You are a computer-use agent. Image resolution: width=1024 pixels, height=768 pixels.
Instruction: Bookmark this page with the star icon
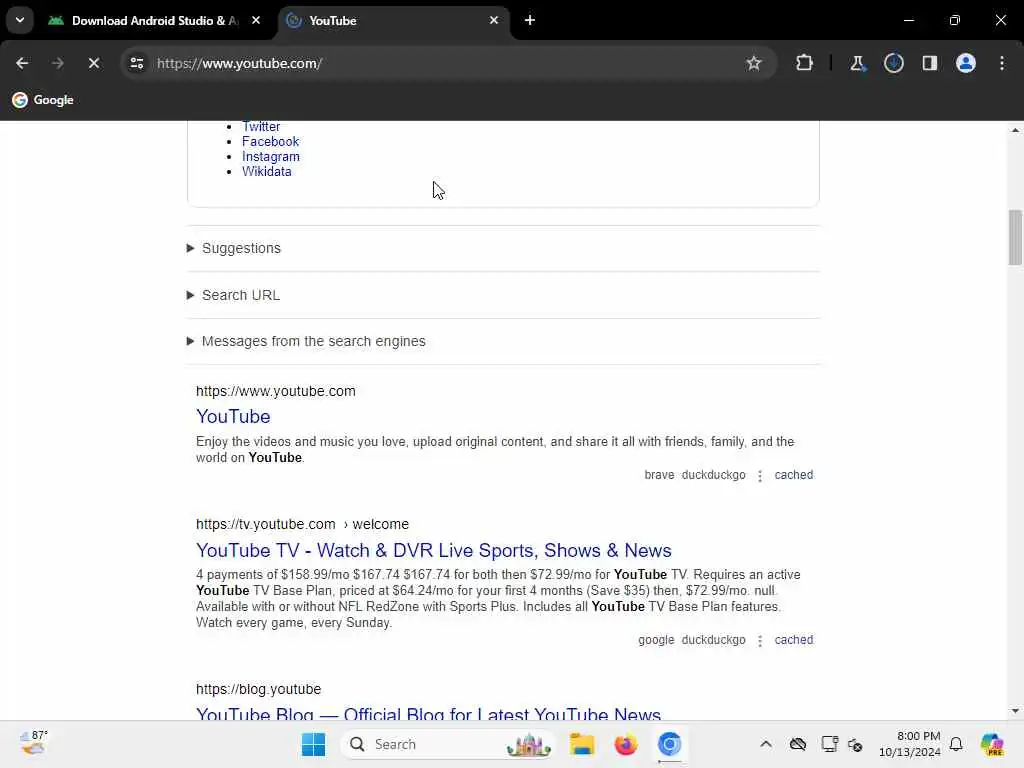[x=754, y=63]
